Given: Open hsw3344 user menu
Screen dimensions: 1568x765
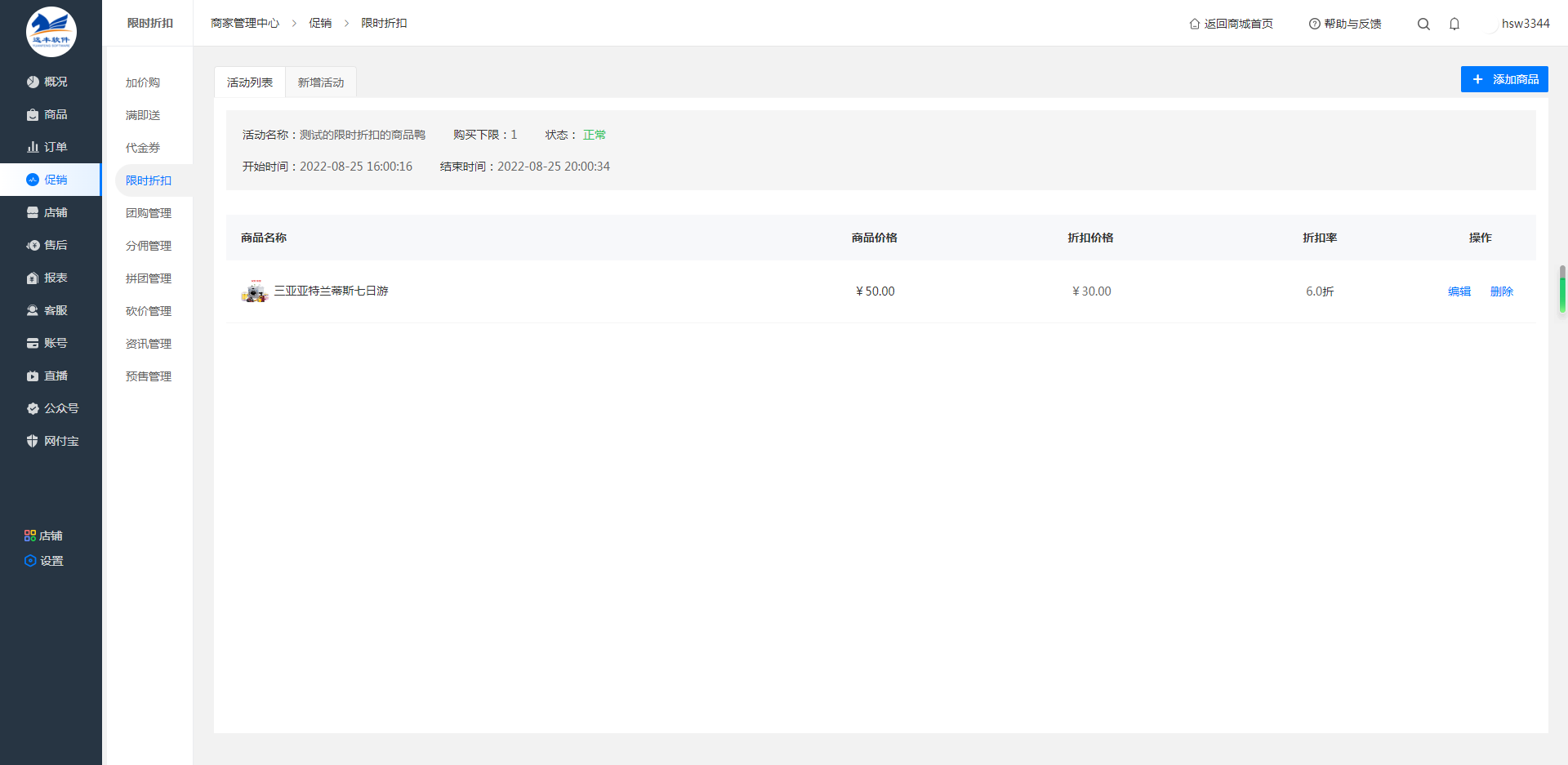Looking at the screenshot, I should pyautogui.click(x=1526, y=23).
